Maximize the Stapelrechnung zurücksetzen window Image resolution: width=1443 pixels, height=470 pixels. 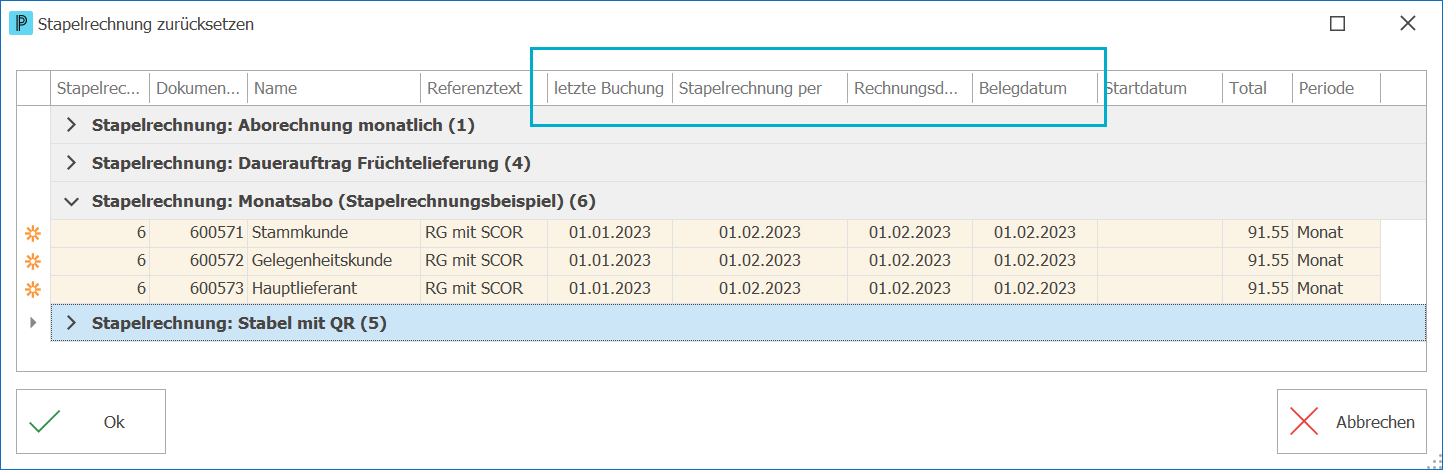pyautogui.click(x=1337, y=24)
